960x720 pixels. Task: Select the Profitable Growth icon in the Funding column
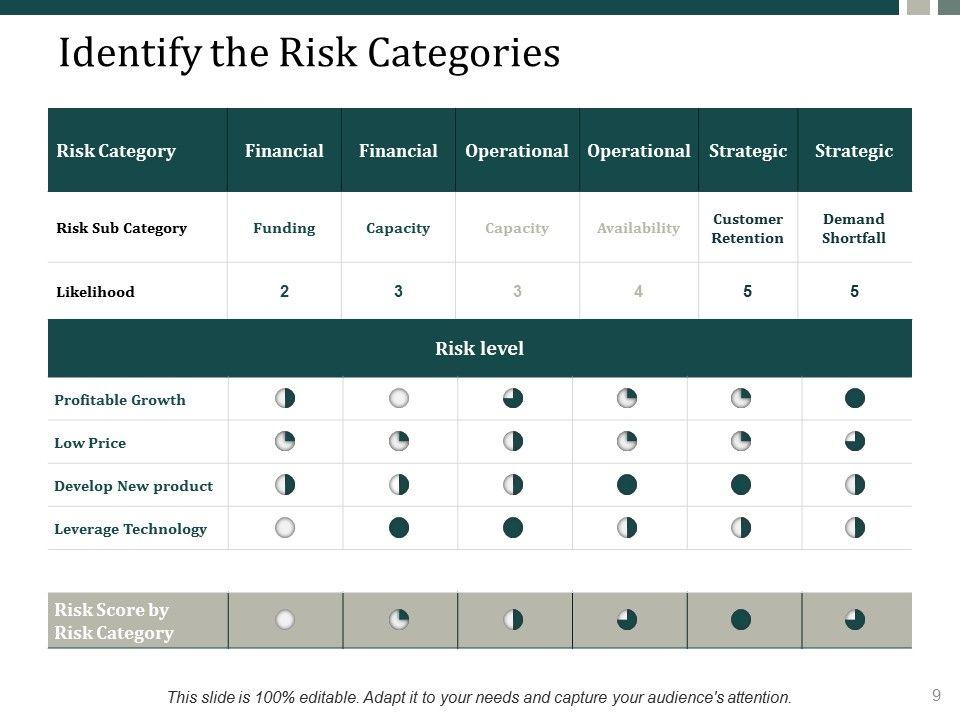click(285, 399)
